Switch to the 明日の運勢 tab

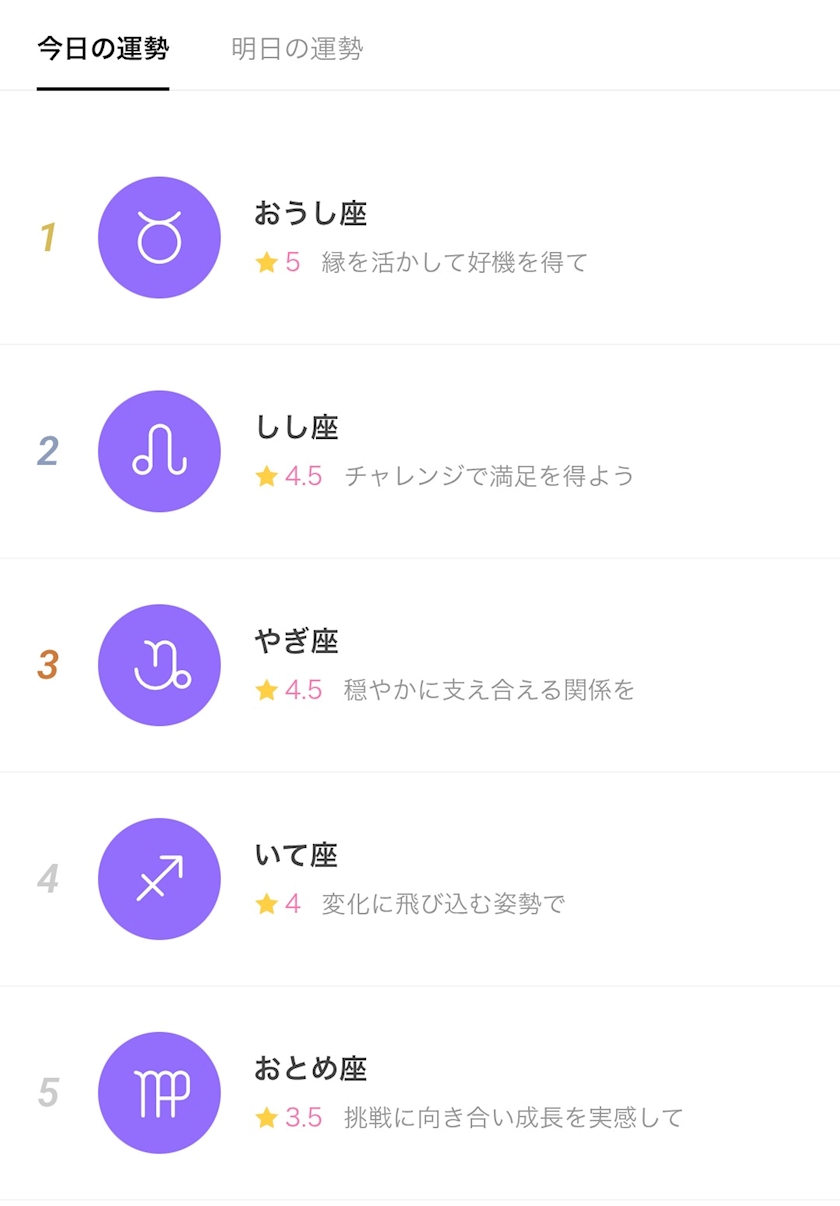click(297, 49)
